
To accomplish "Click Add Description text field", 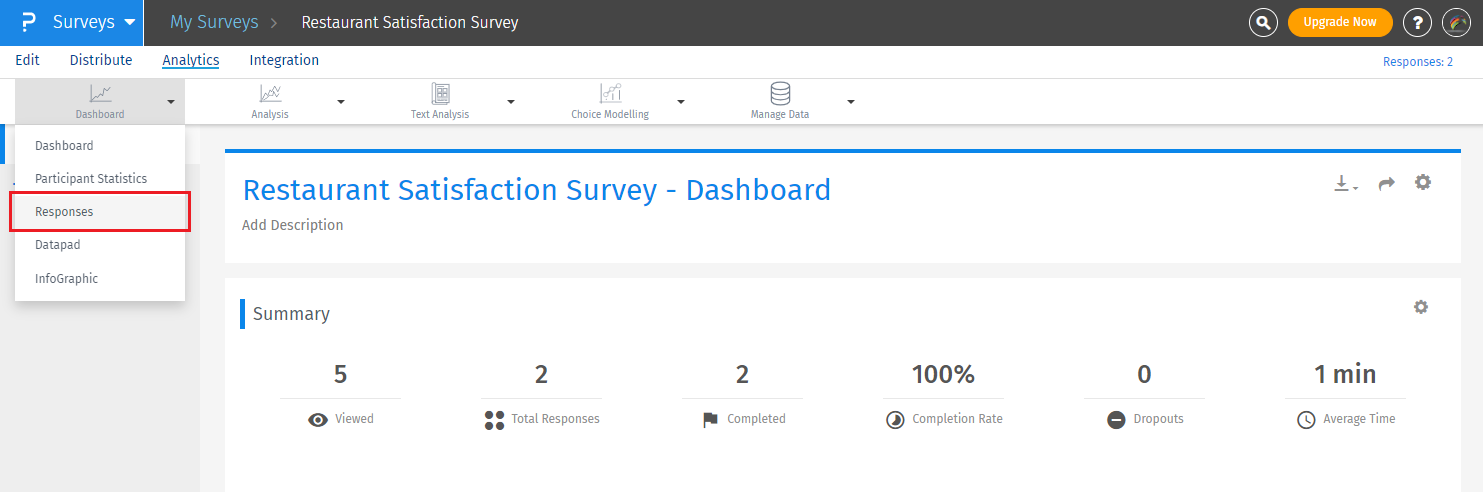I will coord(293,225).
